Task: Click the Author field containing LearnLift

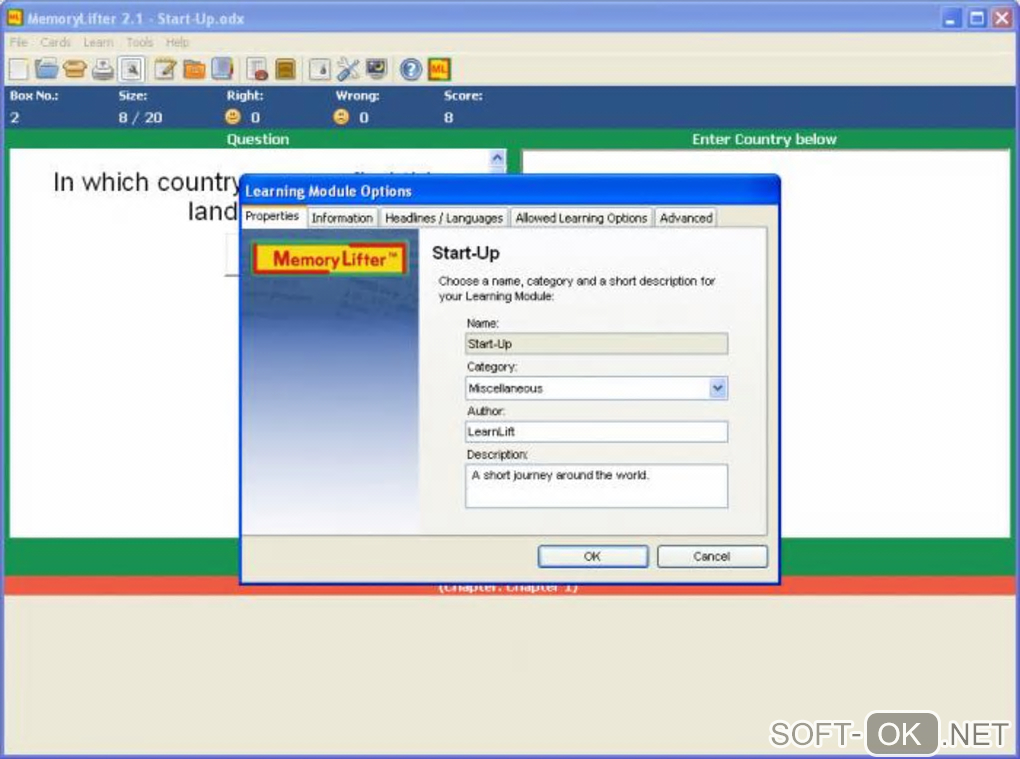Action: click(x=597, y=432)
